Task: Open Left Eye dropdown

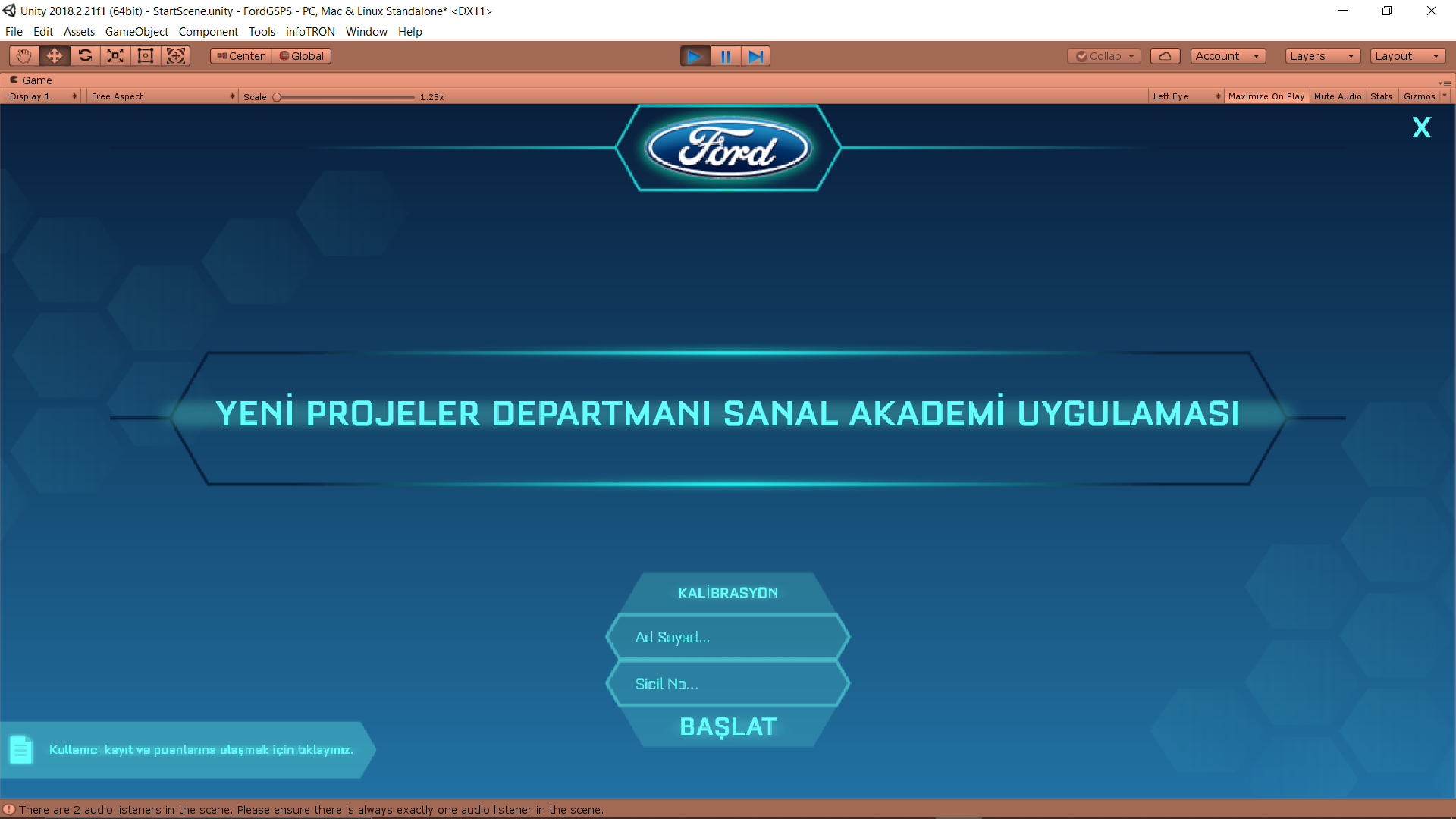Action: pyautogui.click(x=1186, y=96)
